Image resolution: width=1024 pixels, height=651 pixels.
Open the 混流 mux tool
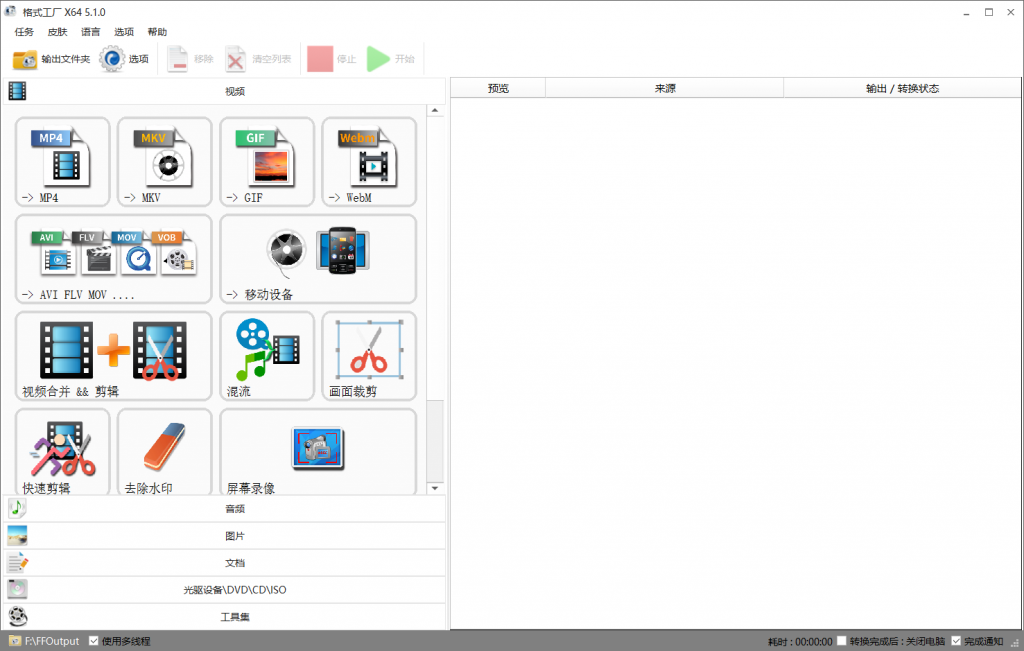click(x=266, y=355)
